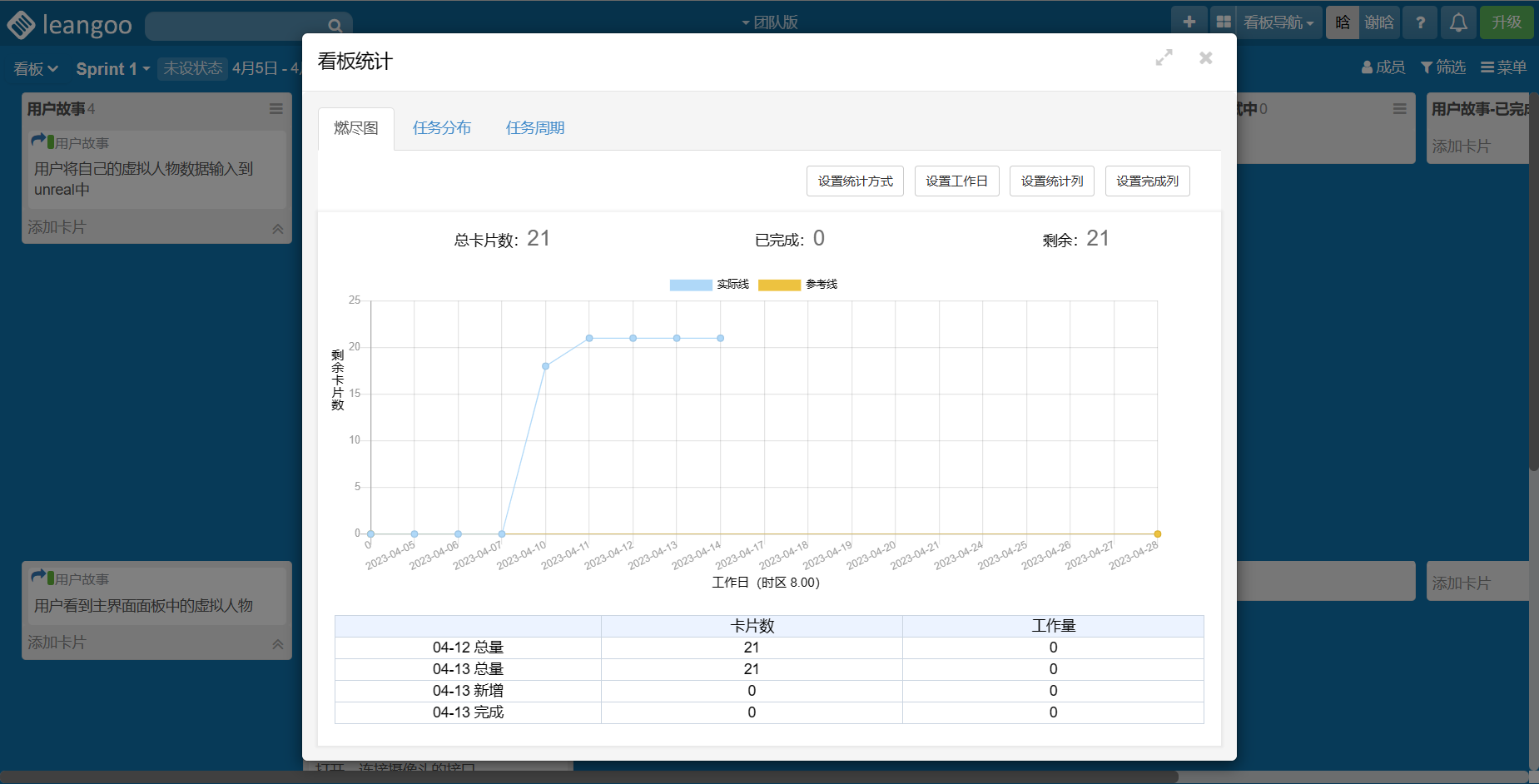Click 卡片数 table column header
The image size is (1539, 784).
752,626
